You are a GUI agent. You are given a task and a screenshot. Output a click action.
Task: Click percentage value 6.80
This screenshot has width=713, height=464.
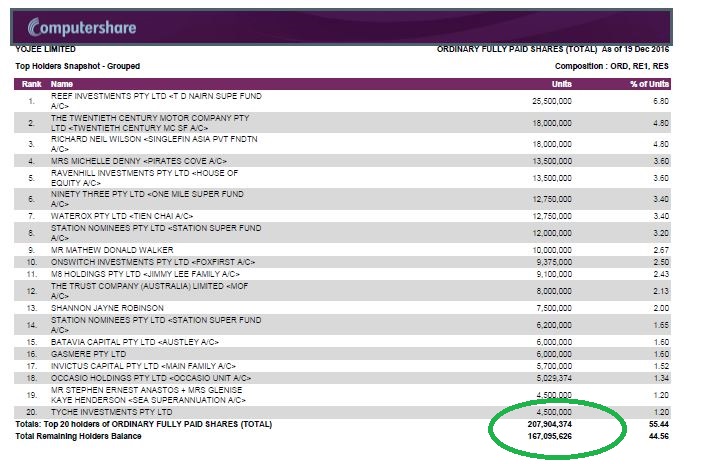(x=661, y=101)
